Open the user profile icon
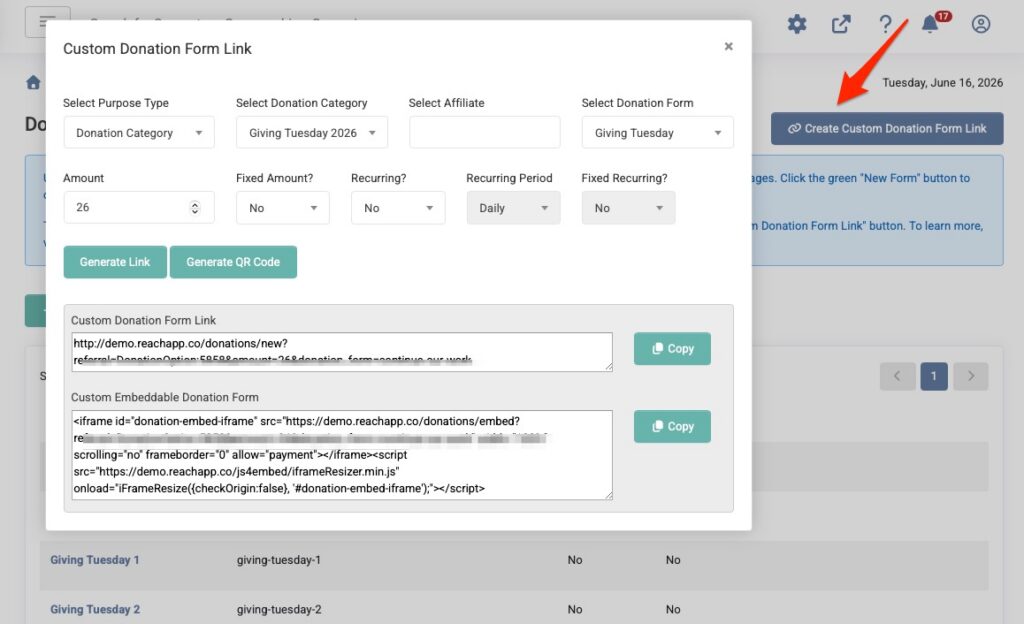This screenshot has width=1024, height=624. click(x=981, y=24)
